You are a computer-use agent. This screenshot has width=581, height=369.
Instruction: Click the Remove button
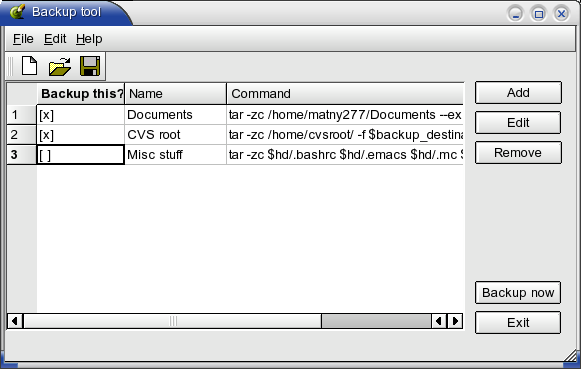pyautogui.click(x=518, y=153)
